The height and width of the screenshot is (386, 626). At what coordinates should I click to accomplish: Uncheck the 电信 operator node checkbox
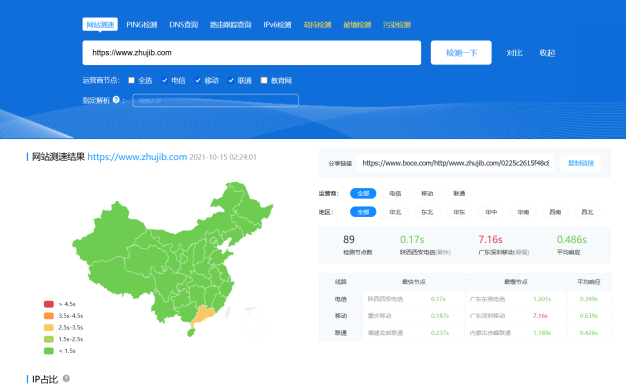[x=164, y=80]
